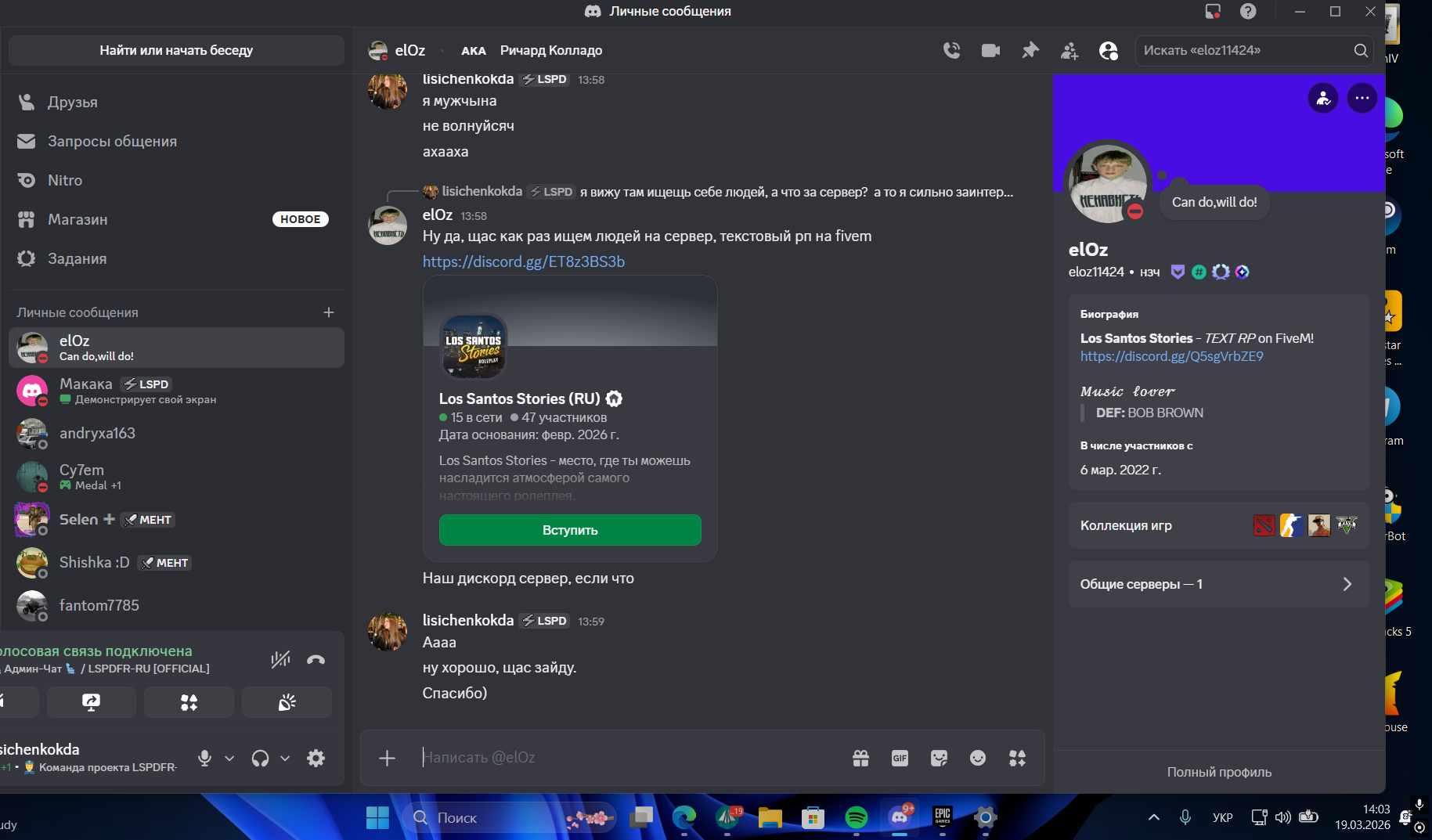
Task: Toggle noise suppression in voice panel
Action: click(280, 660)
